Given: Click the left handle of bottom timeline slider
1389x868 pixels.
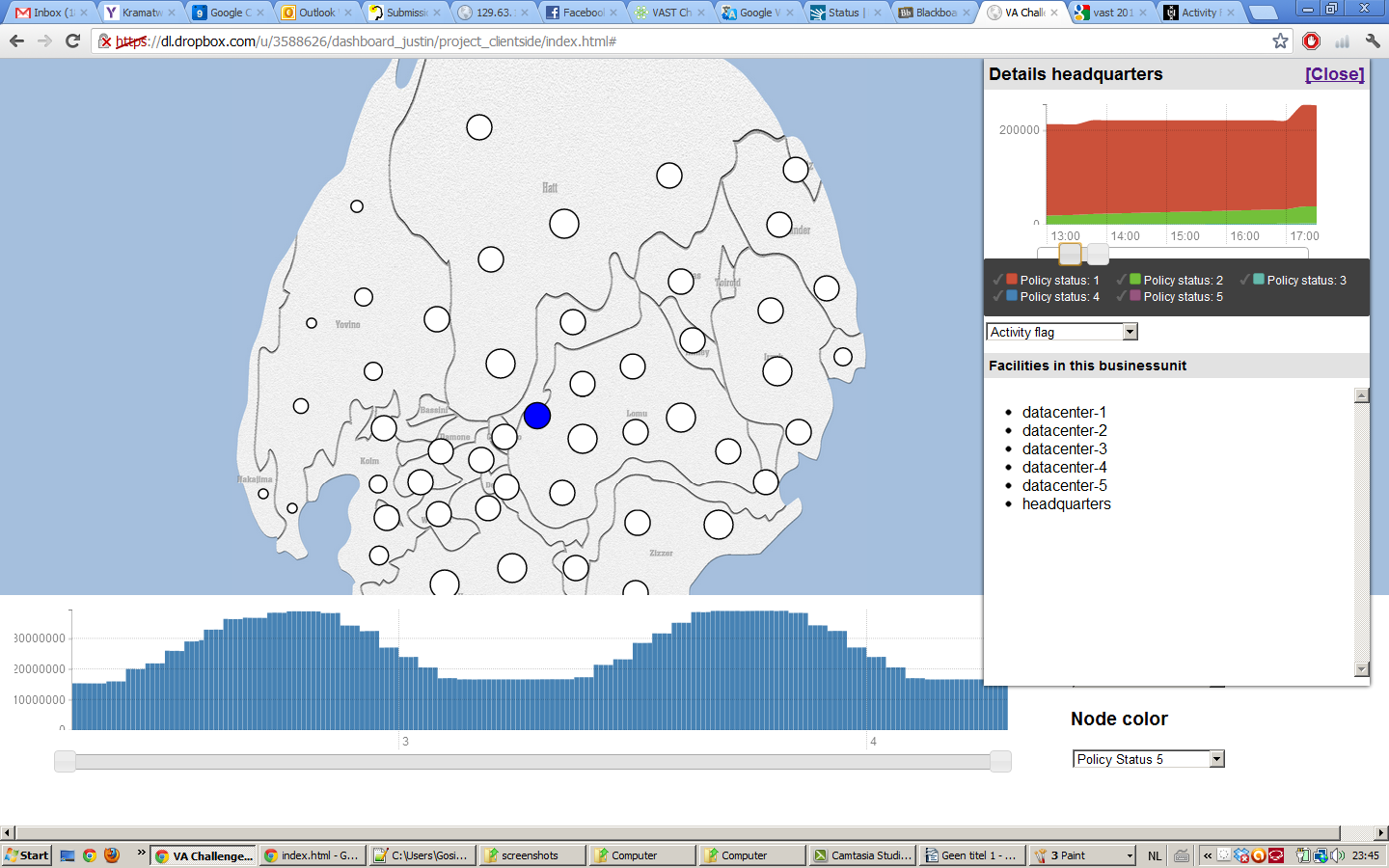Looking at the screenshot, I should pyautogui.click(x=65, y=762).
